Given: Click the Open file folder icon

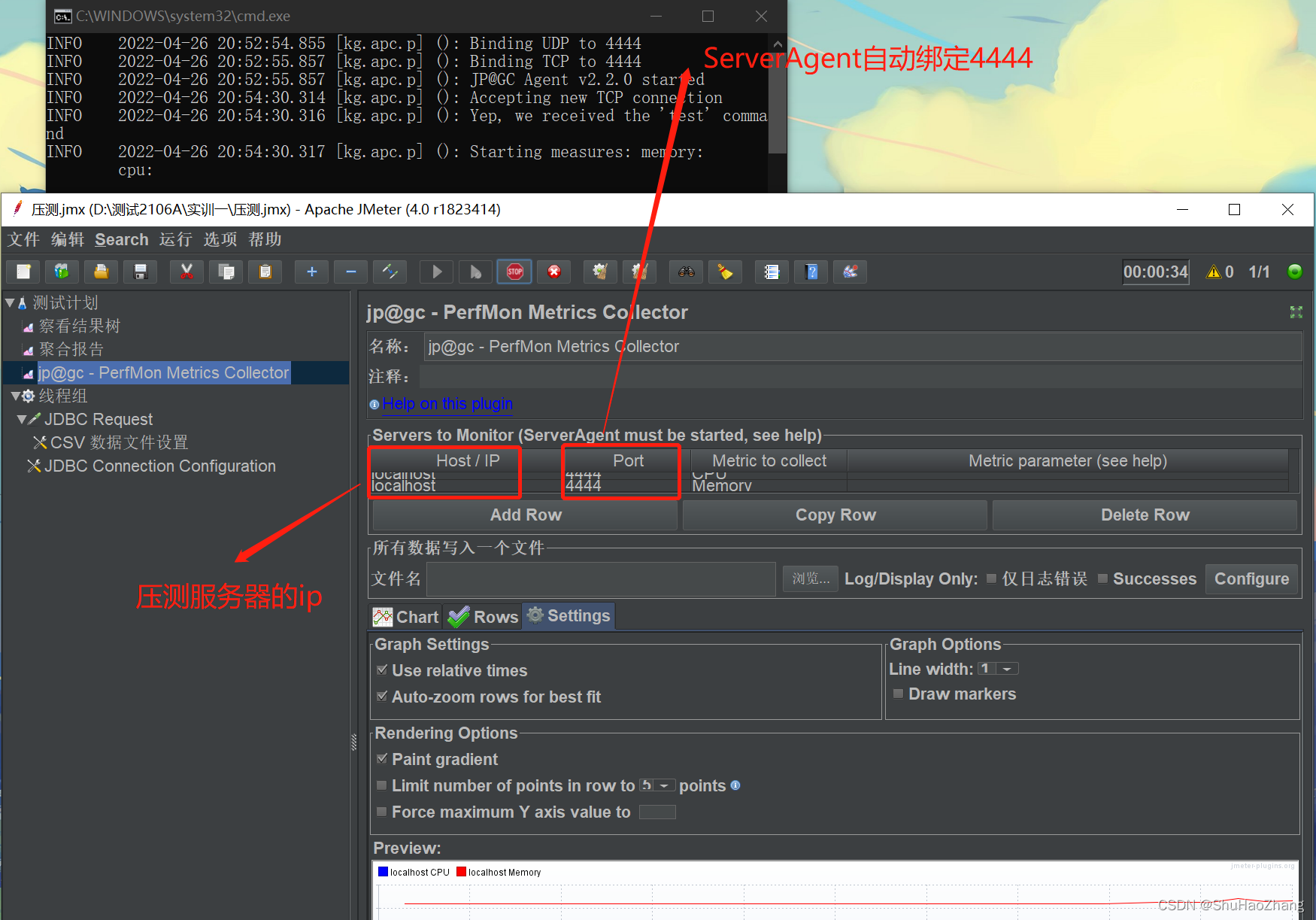Looking at the screenshot, I should [102, 272].
